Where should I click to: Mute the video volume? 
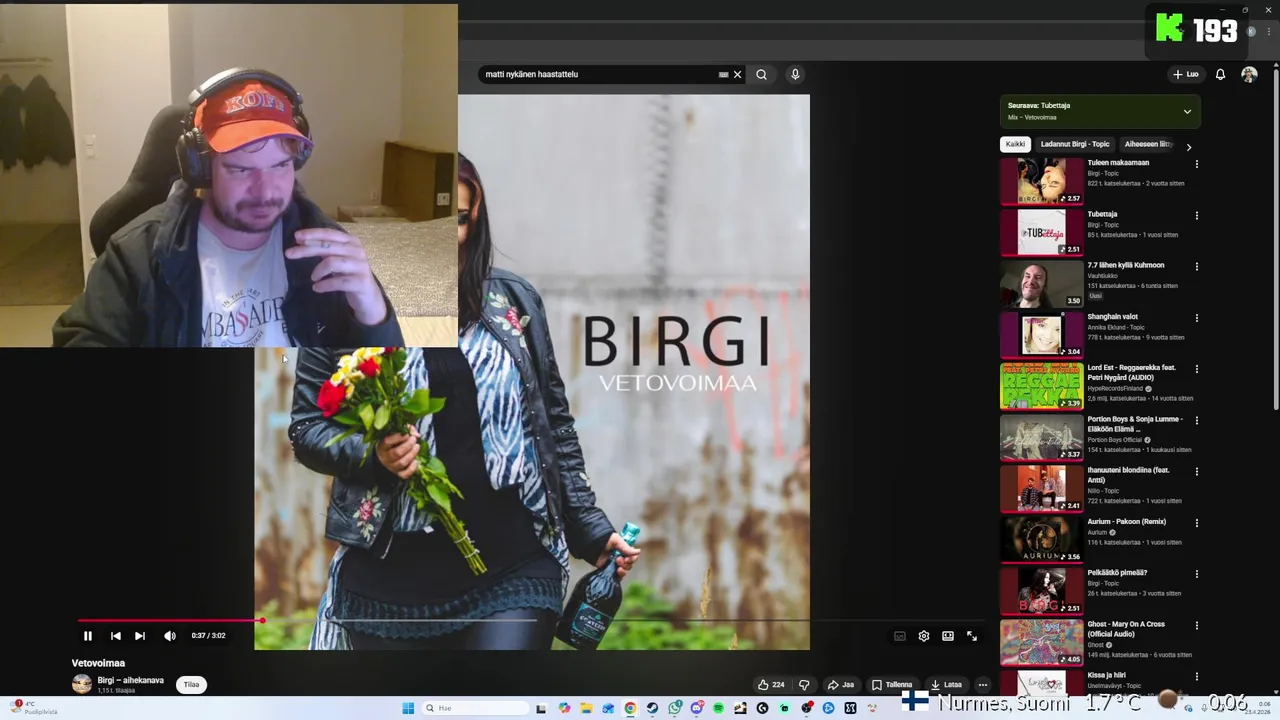[169, 636]
